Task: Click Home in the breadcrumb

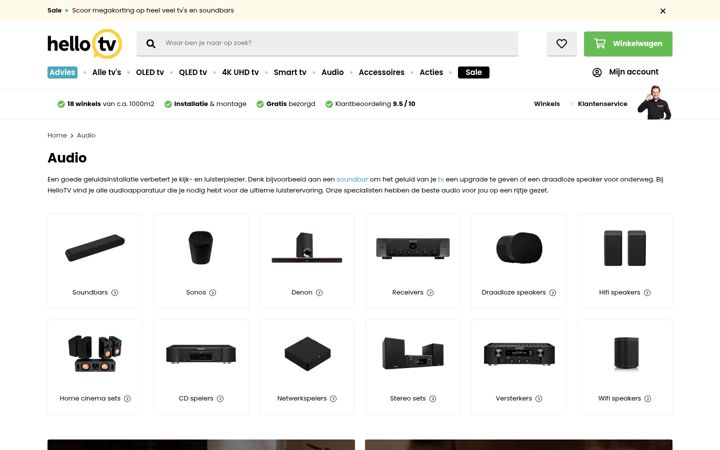Action: click(x=57, y=135)
